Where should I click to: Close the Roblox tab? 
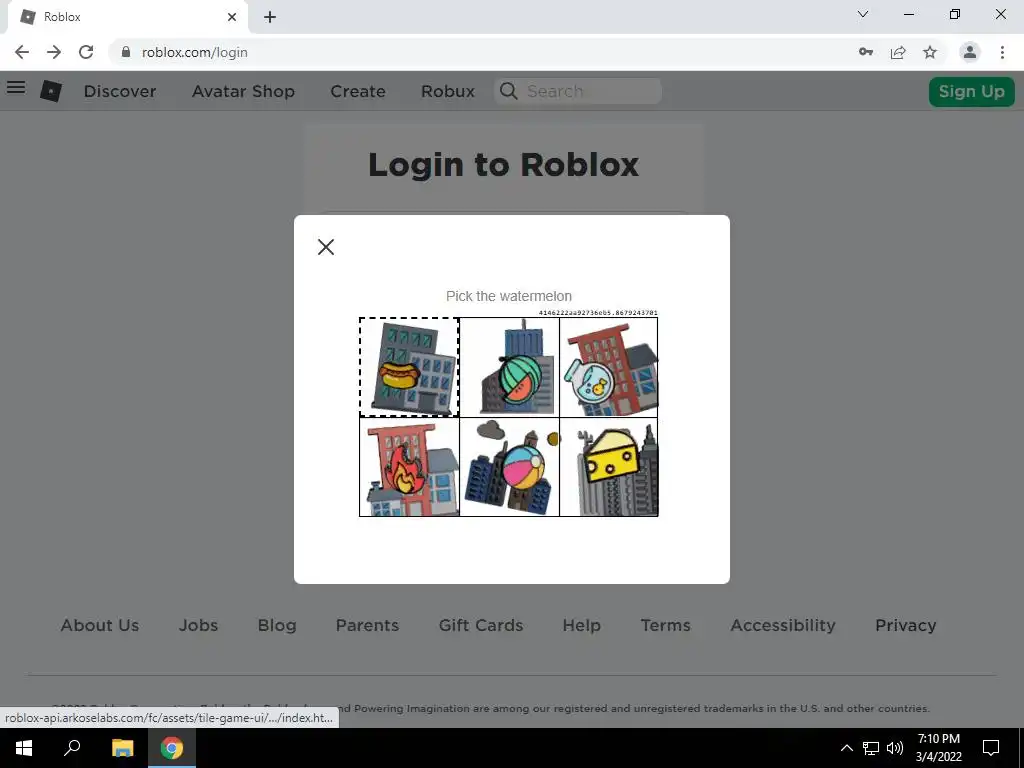[x=232, y=17]
